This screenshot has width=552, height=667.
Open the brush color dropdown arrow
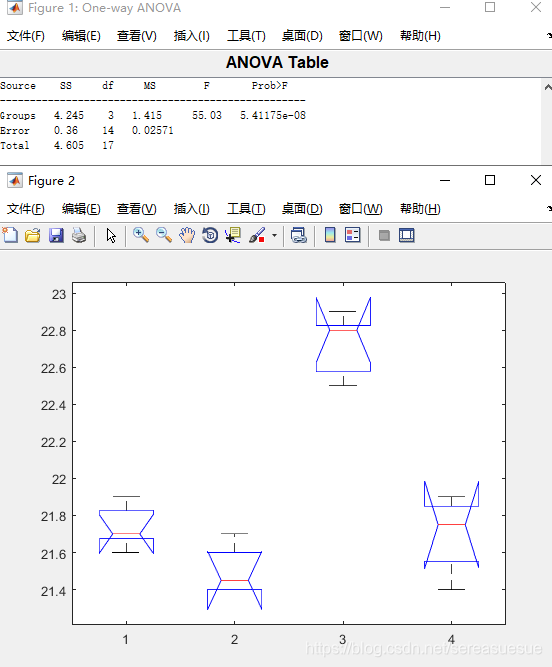(x=274, y=235)
